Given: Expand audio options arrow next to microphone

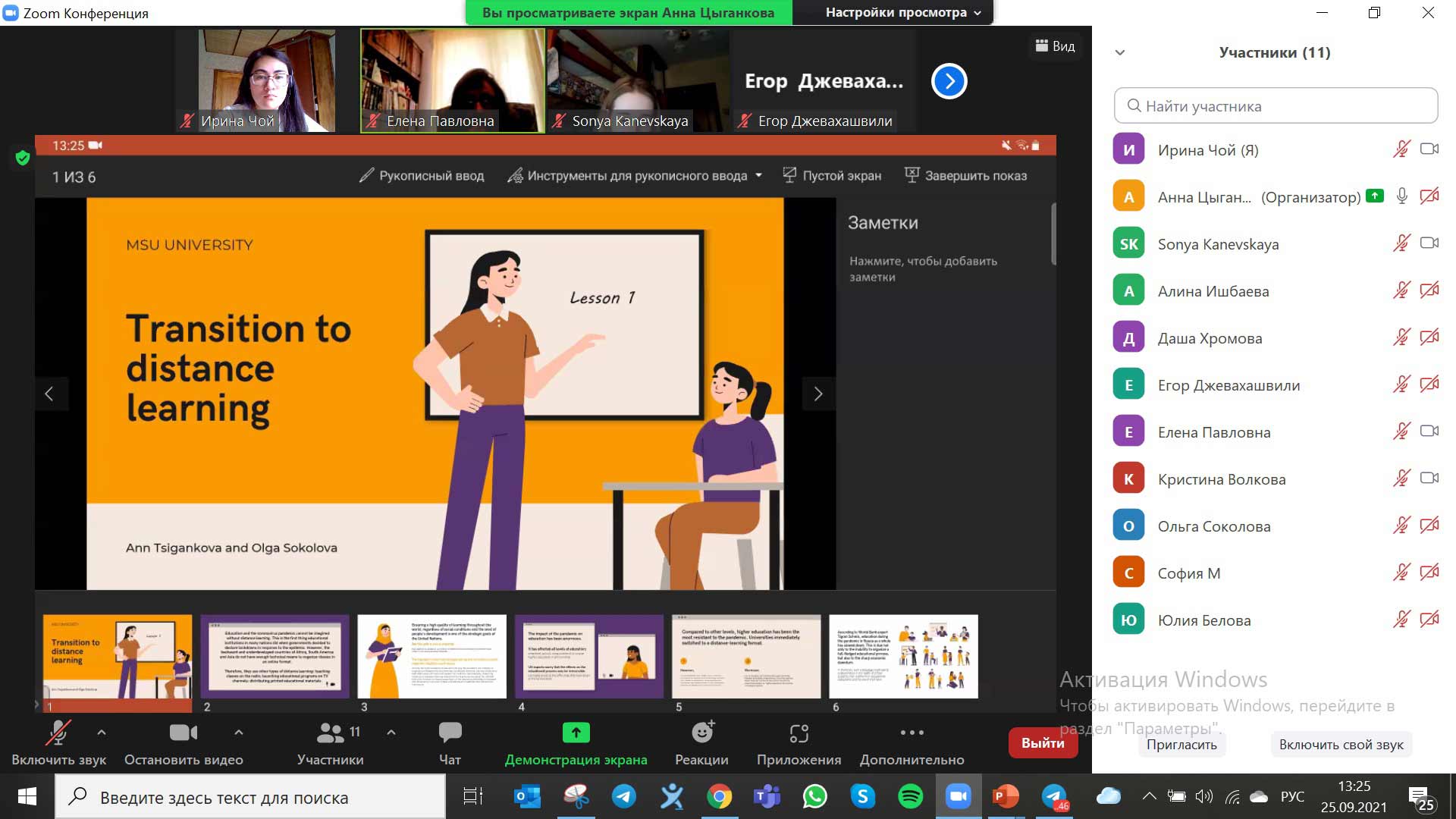Looking at the screenshot, I should (x=102, y=733).
